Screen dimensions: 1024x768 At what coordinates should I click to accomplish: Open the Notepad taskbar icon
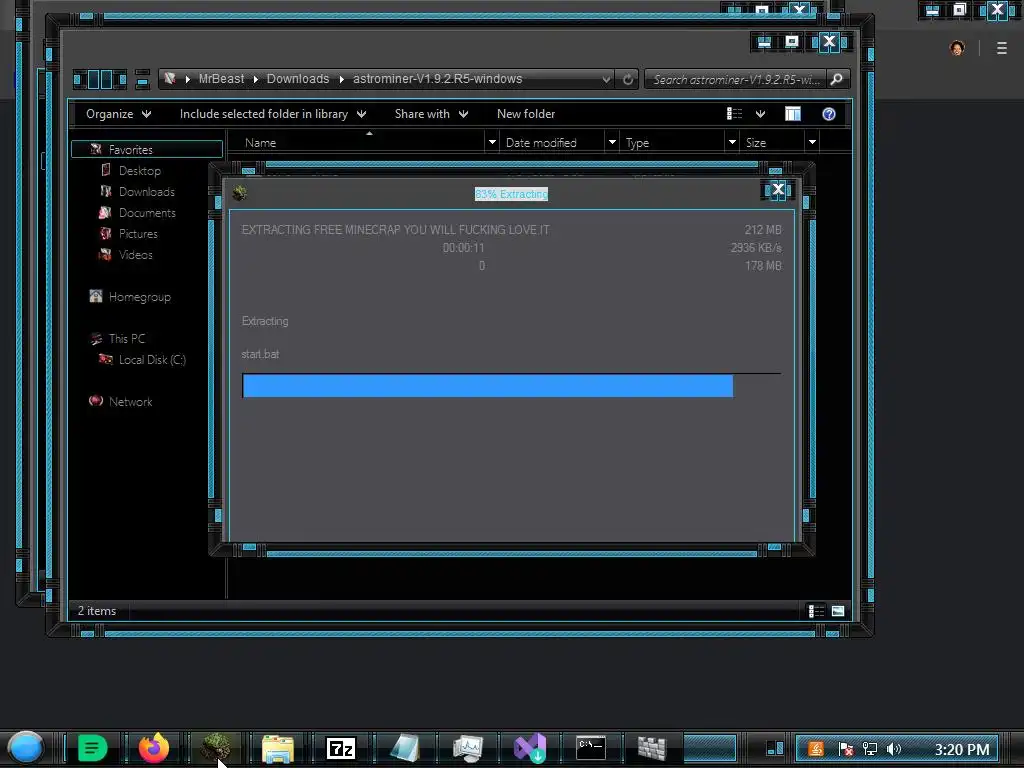coord(404,748)
